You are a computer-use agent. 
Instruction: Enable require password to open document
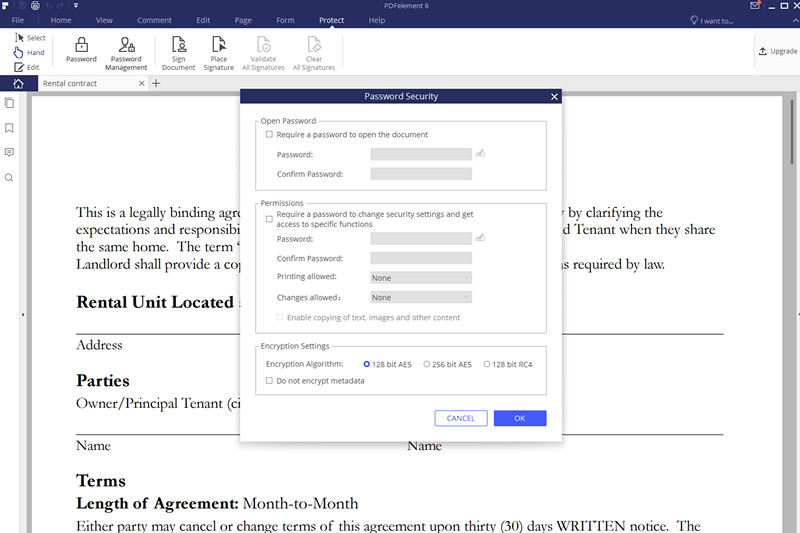tap(269, 134)
